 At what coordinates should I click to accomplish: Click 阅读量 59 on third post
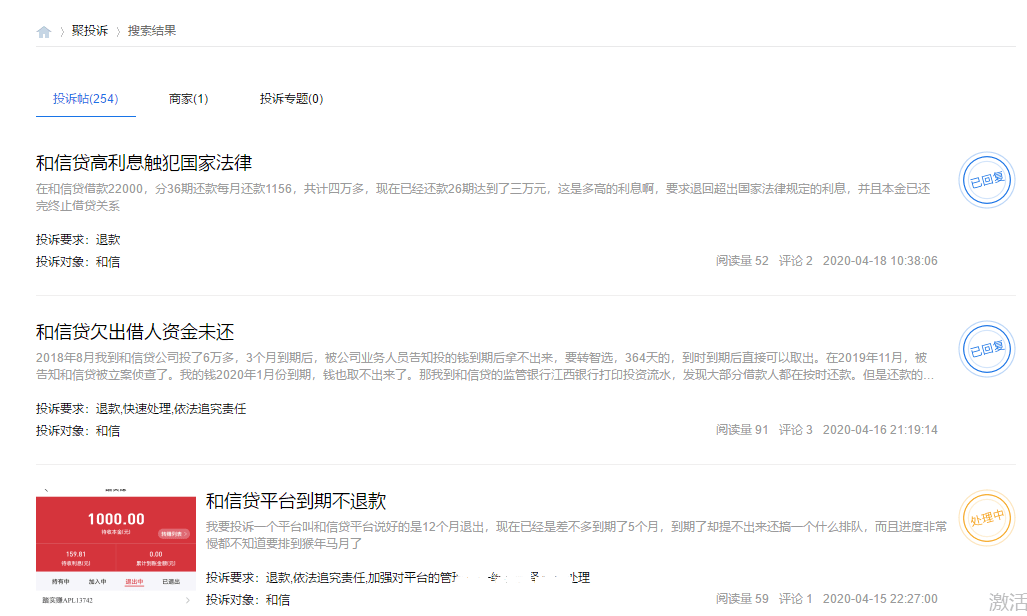742,599
